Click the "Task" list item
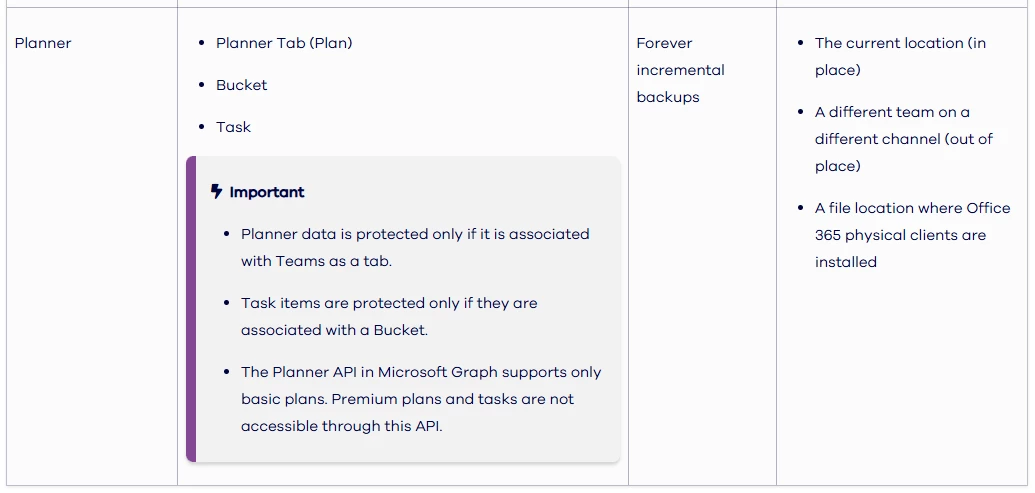Viewport: 1035px width, 493px height. 233,127
